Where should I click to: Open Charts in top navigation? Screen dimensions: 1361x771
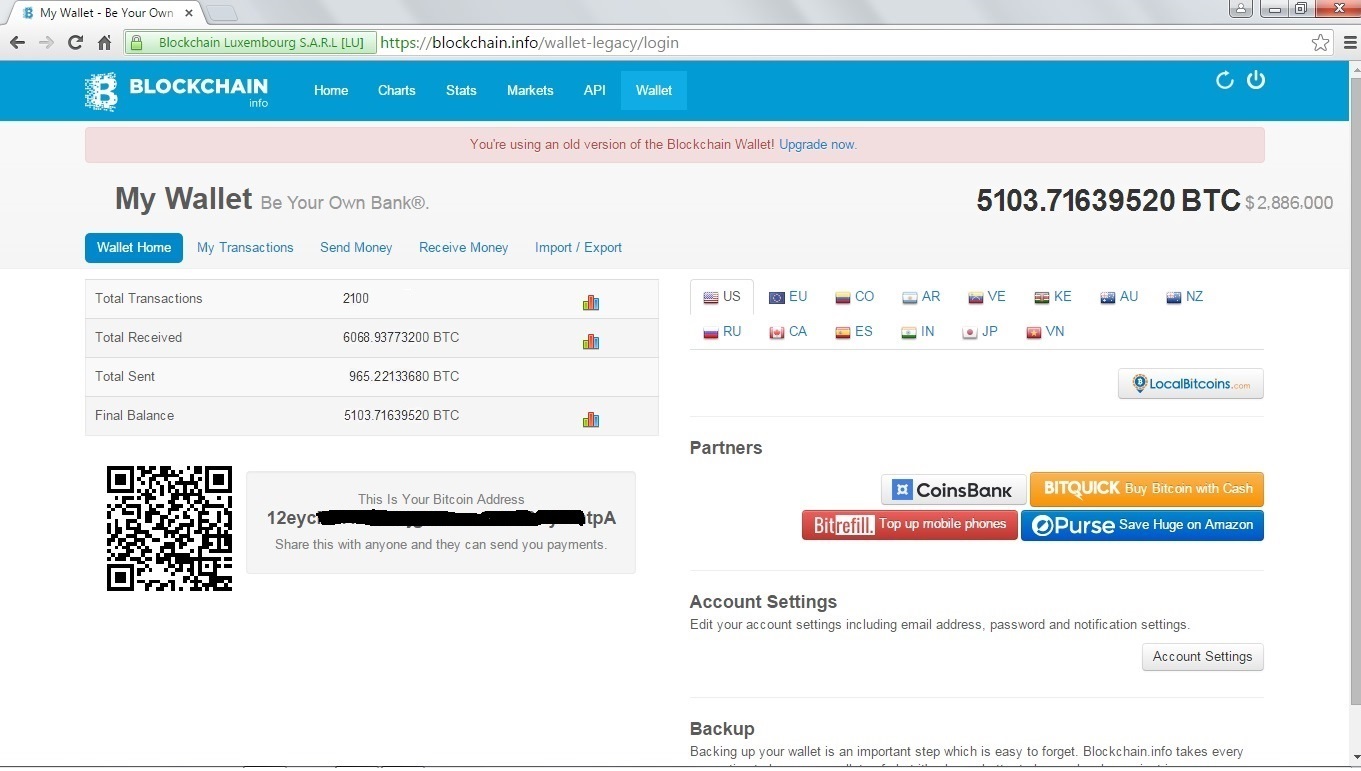(x=396, y=90)
